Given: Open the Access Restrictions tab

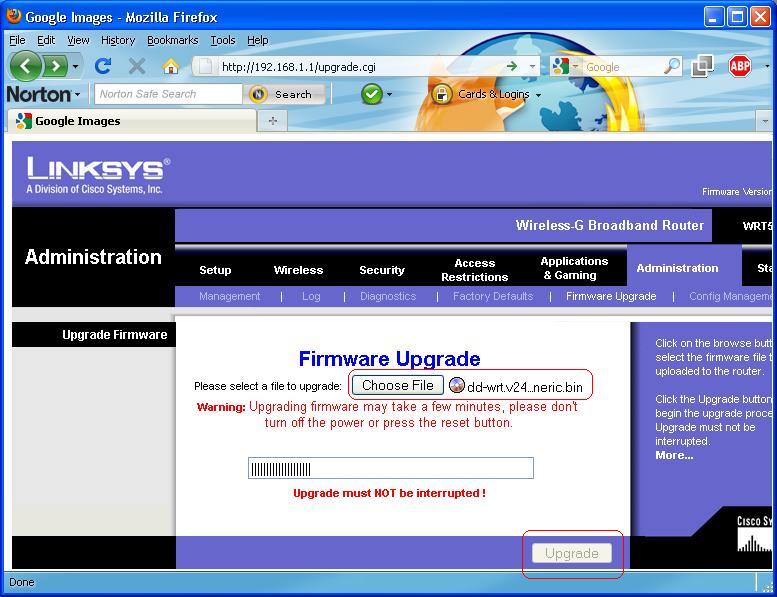Looking at the screenshot, I should [x=475, y=270].
